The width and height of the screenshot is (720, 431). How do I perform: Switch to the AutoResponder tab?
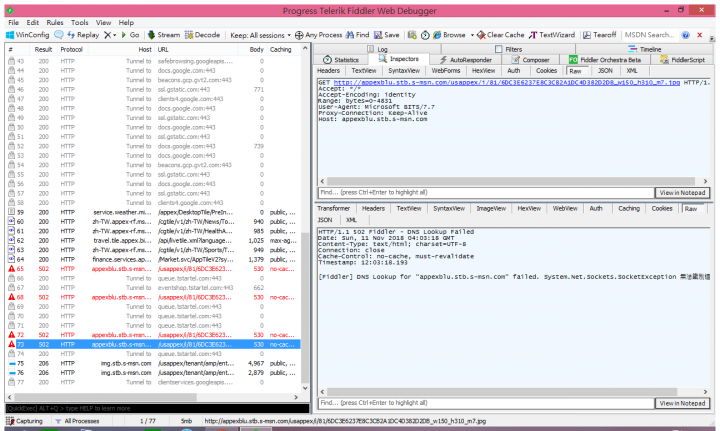pyautogui.click(x=465, y=60)
